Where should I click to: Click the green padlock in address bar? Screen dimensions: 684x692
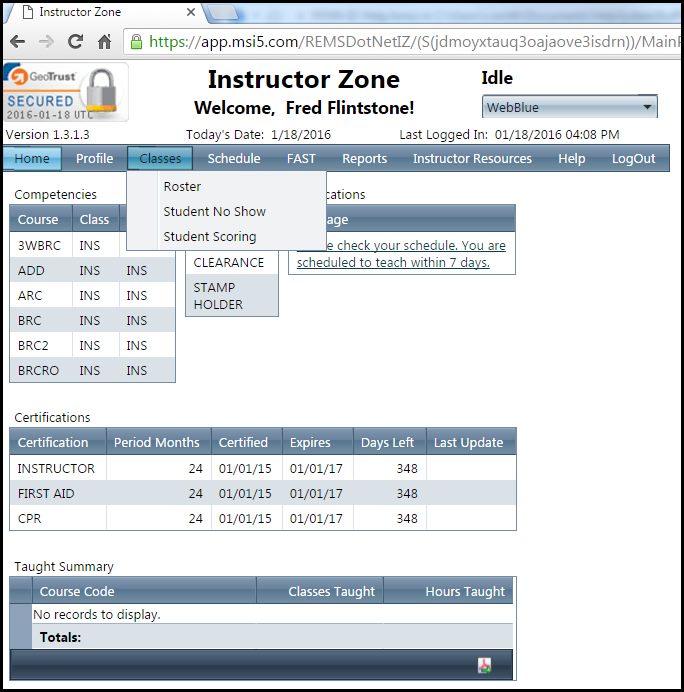(x=136, y=42)
